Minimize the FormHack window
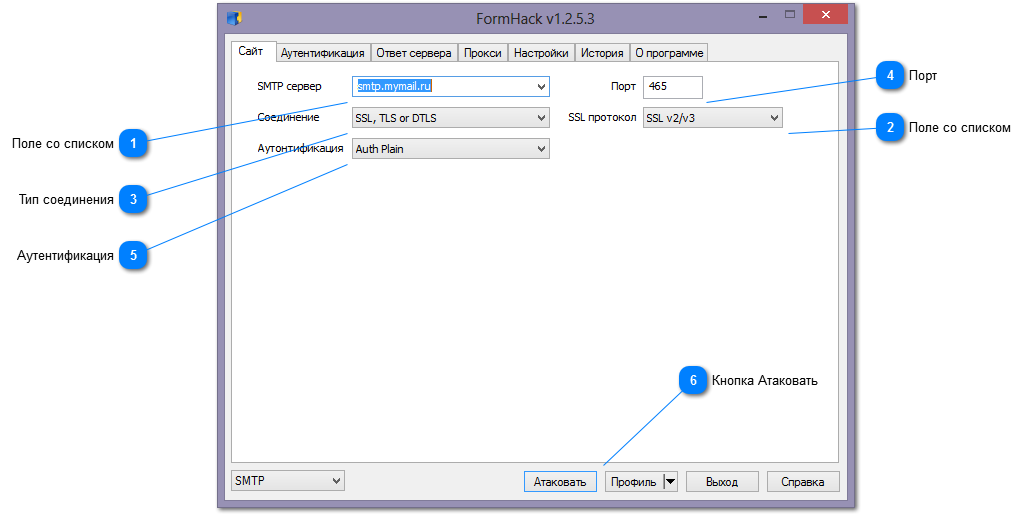 tap(763, 15)
